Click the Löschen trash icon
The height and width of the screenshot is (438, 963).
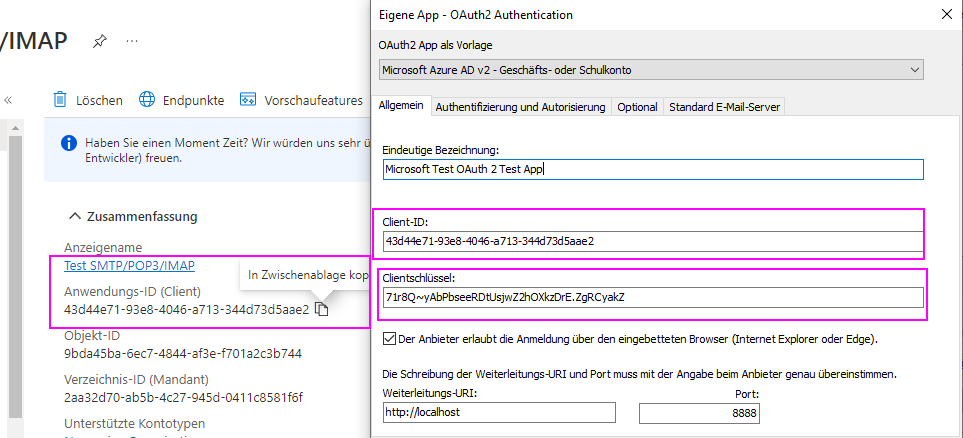(60, 100)
